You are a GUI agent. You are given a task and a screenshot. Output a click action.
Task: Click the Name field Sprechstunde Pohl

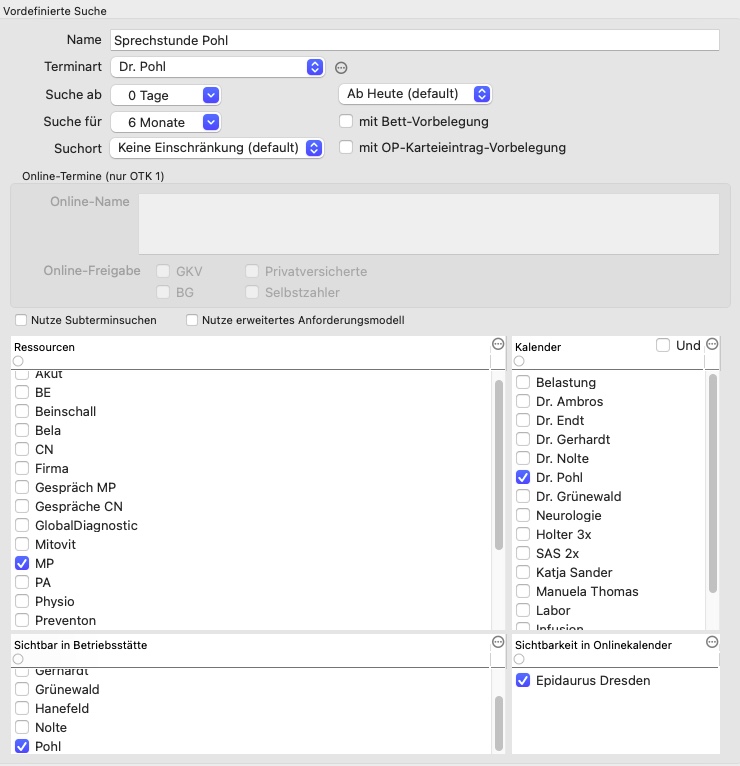(x=415, y=40)
